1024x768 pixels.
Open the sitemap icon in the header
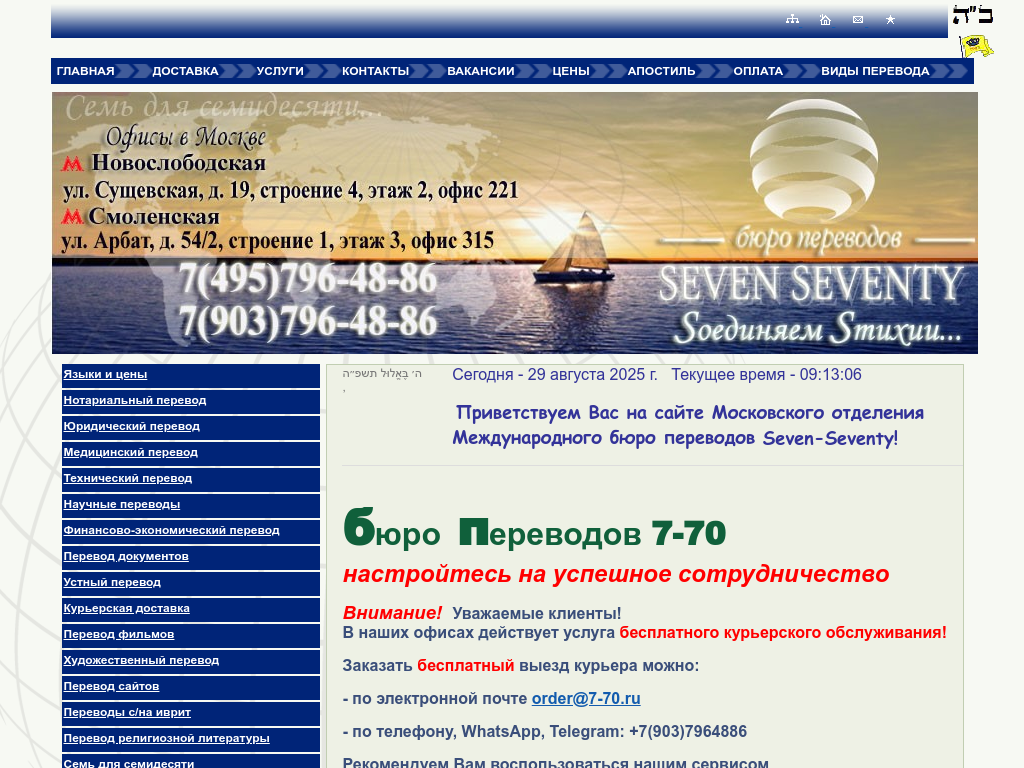792,20
